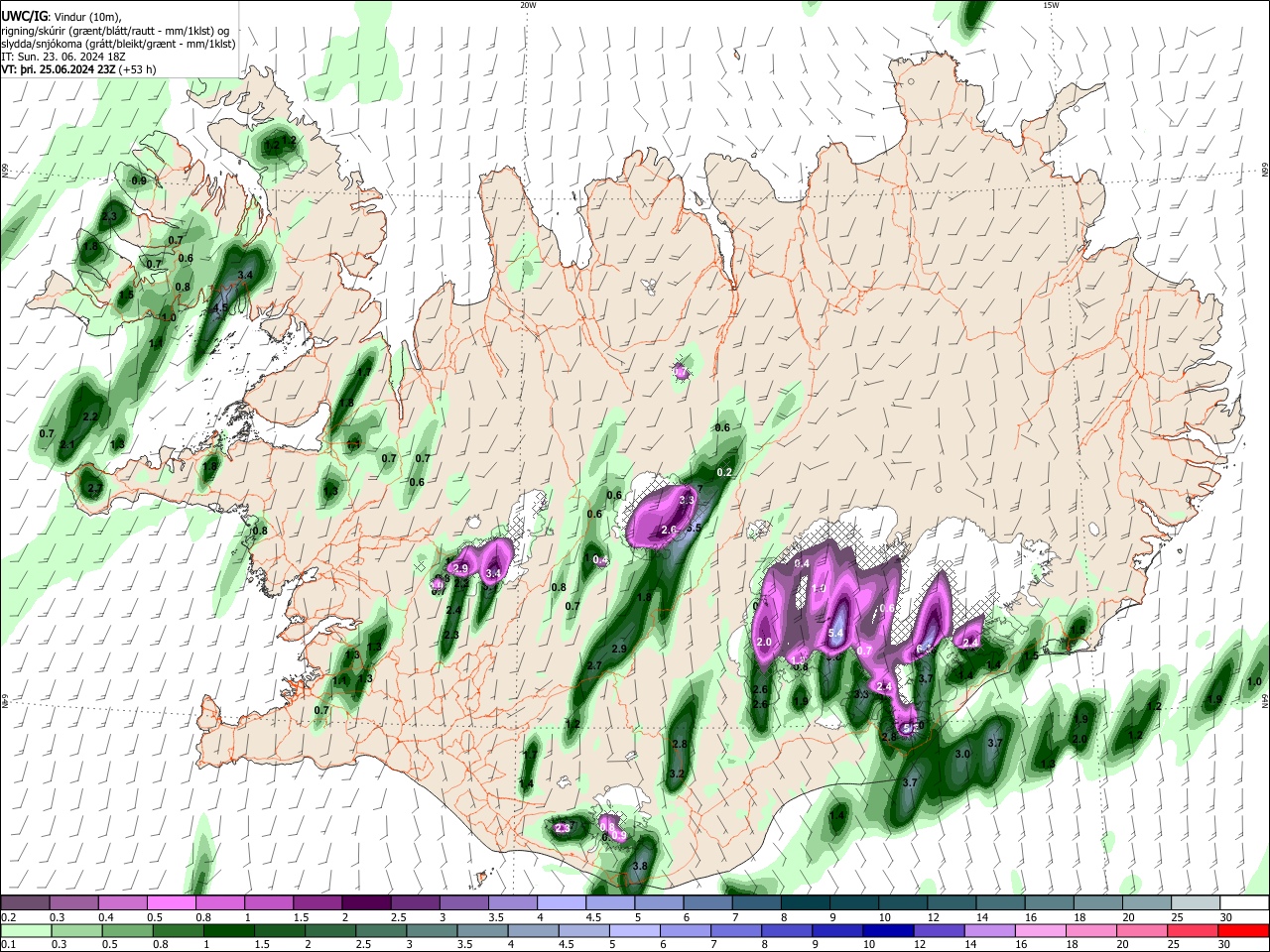Click the '20W' longitude label

point(528,5)
